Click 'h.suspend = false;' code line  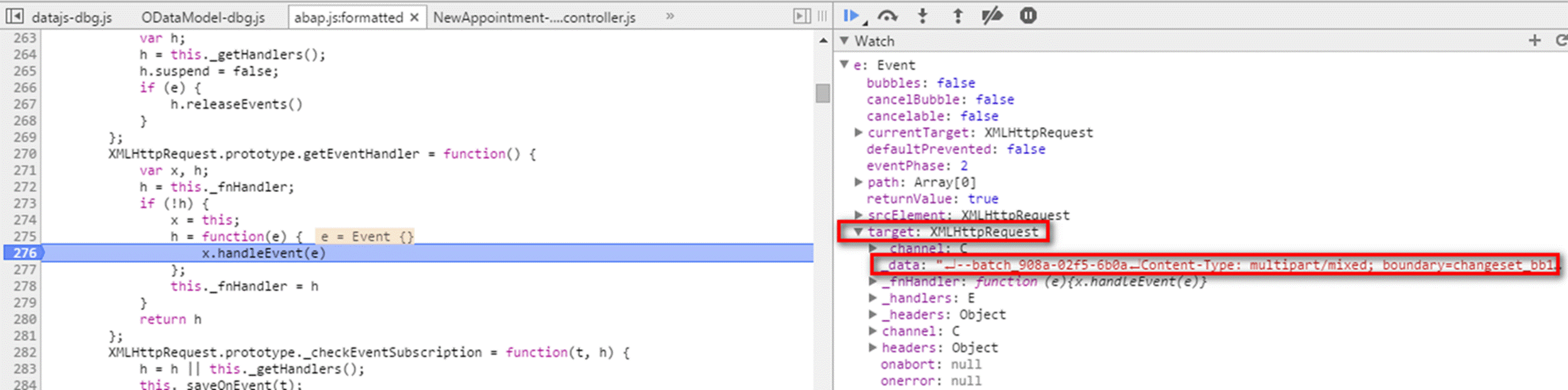point(208,71)
